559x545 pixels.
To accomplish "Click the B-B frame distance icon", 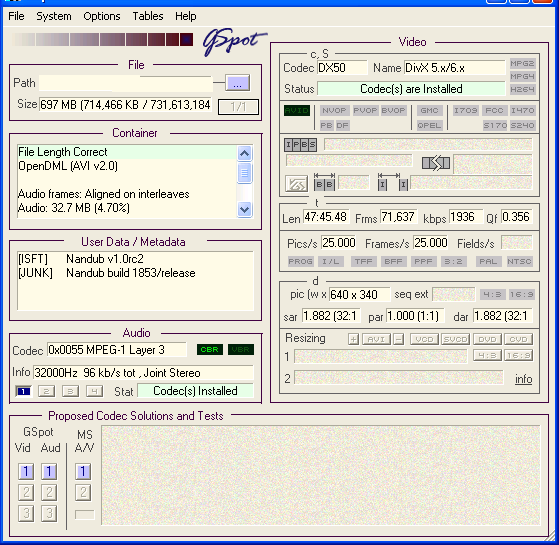I will [324, 182].
